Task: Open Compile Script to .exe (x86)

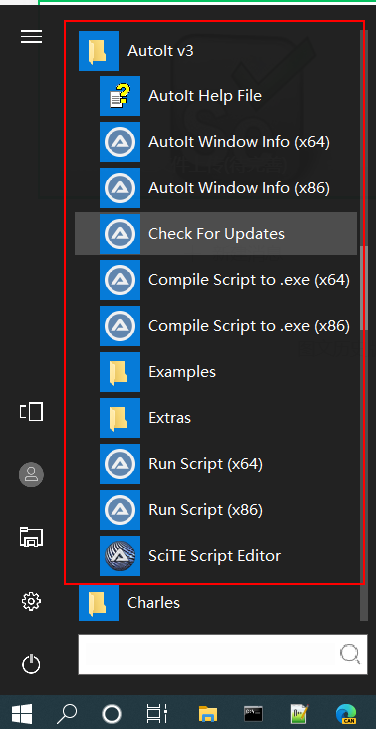Action: pos(216,326)
